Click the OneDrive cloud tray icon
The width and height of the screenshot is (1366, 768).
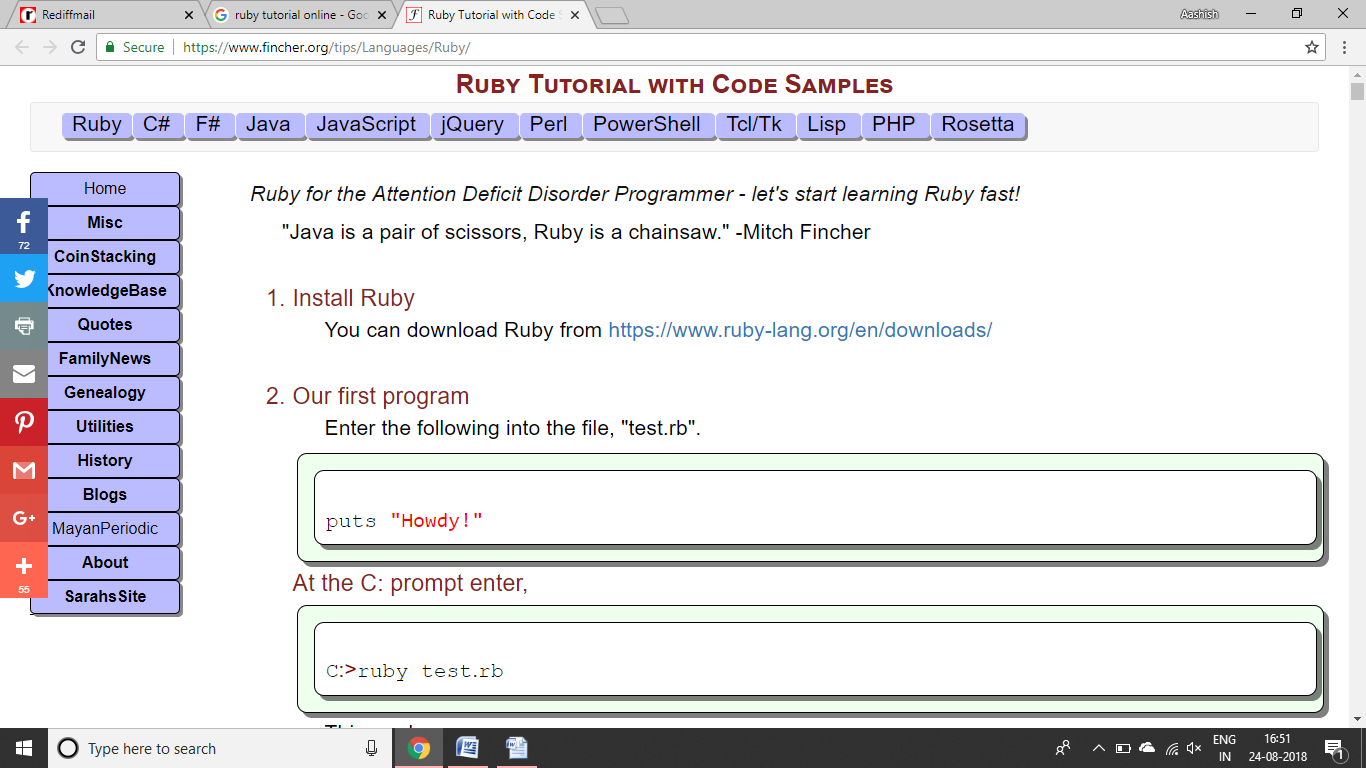1146,748
